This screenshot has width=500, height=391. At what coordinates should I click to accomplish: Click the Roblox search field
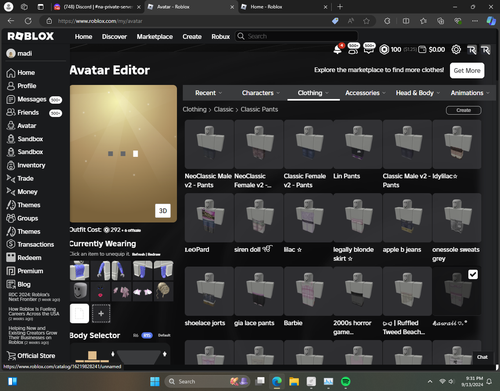tap(297, 36)
